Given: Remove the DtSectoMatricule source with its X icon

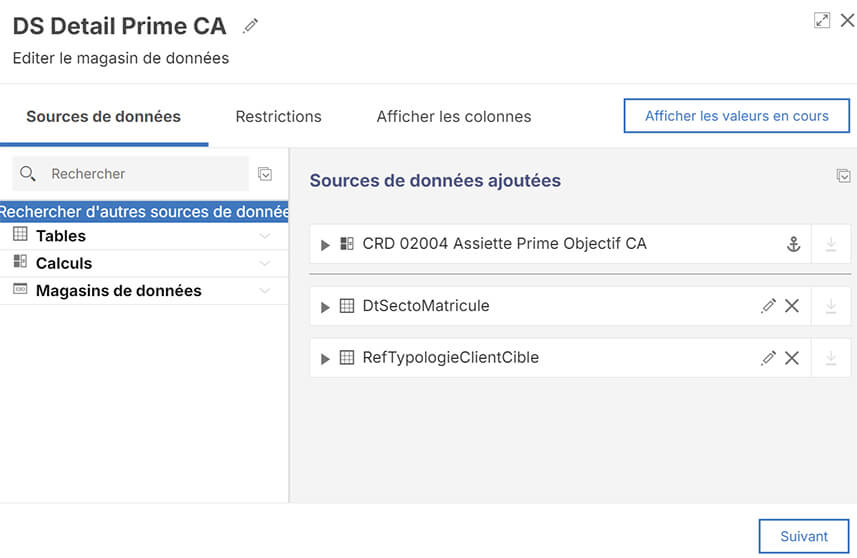Looking at the screenshot, I should 792,306.
